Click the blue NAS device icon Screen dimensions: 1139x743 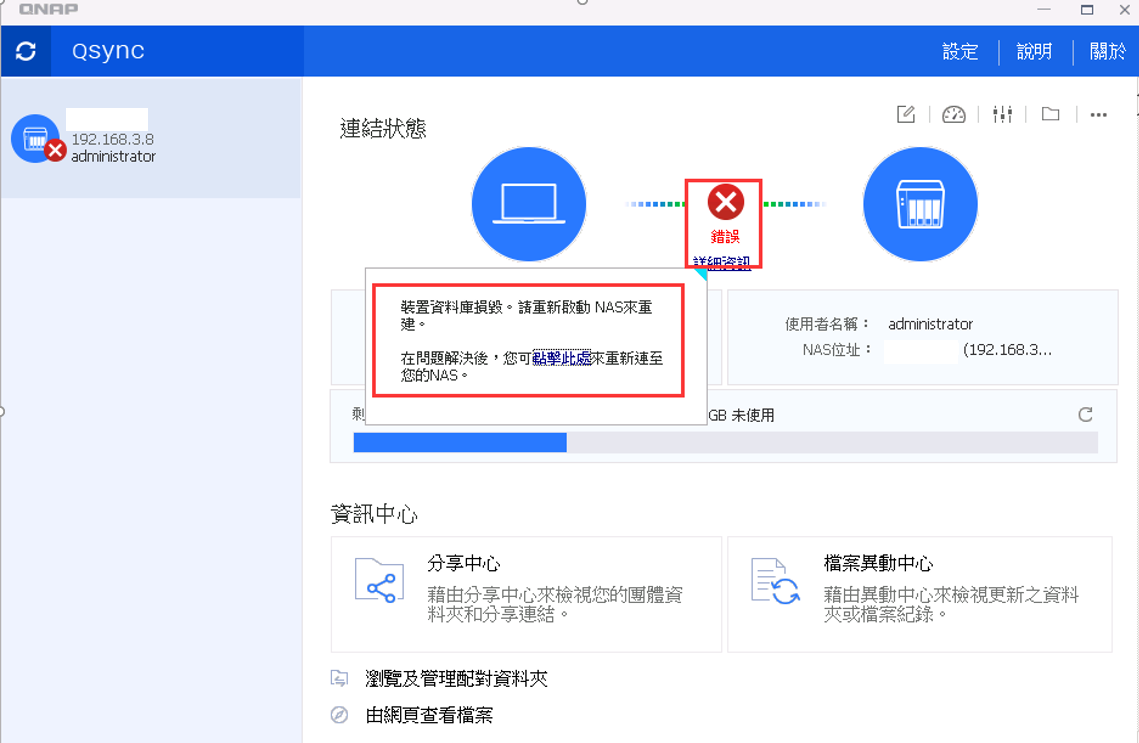point(919,203)
